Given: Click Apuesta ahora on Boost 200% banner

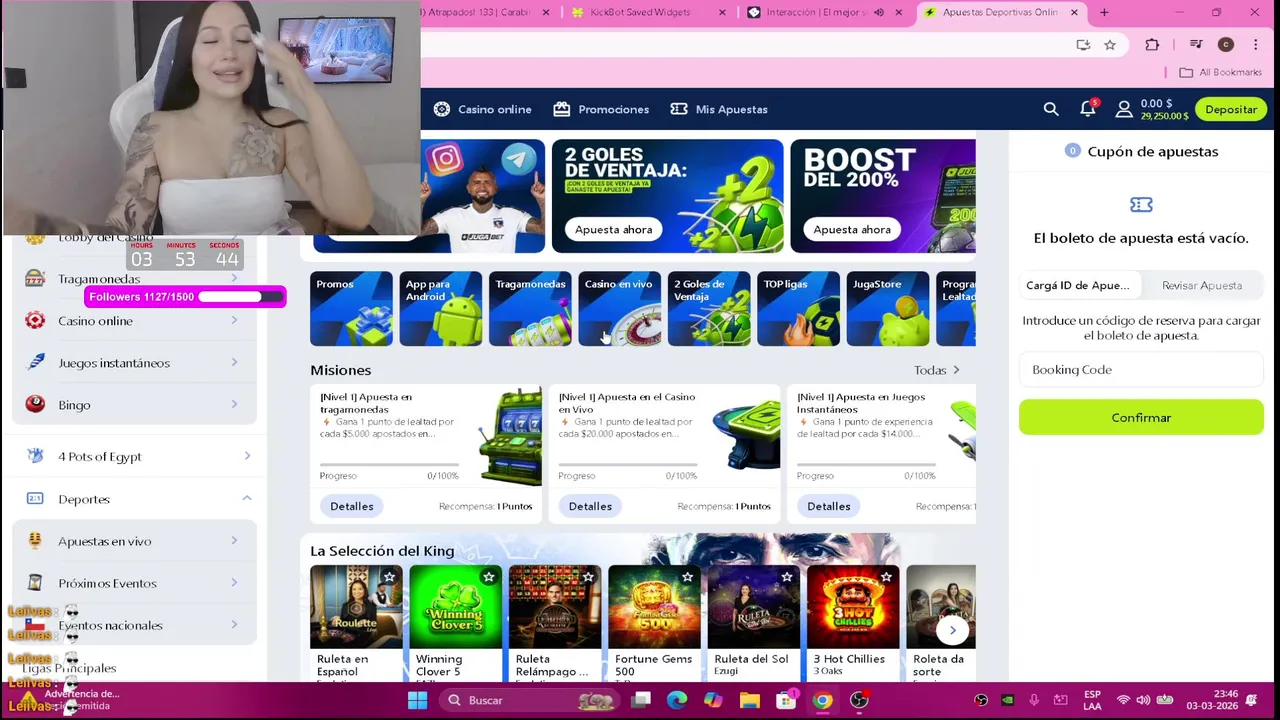Looking at the screenshot, I should [852, 229].
